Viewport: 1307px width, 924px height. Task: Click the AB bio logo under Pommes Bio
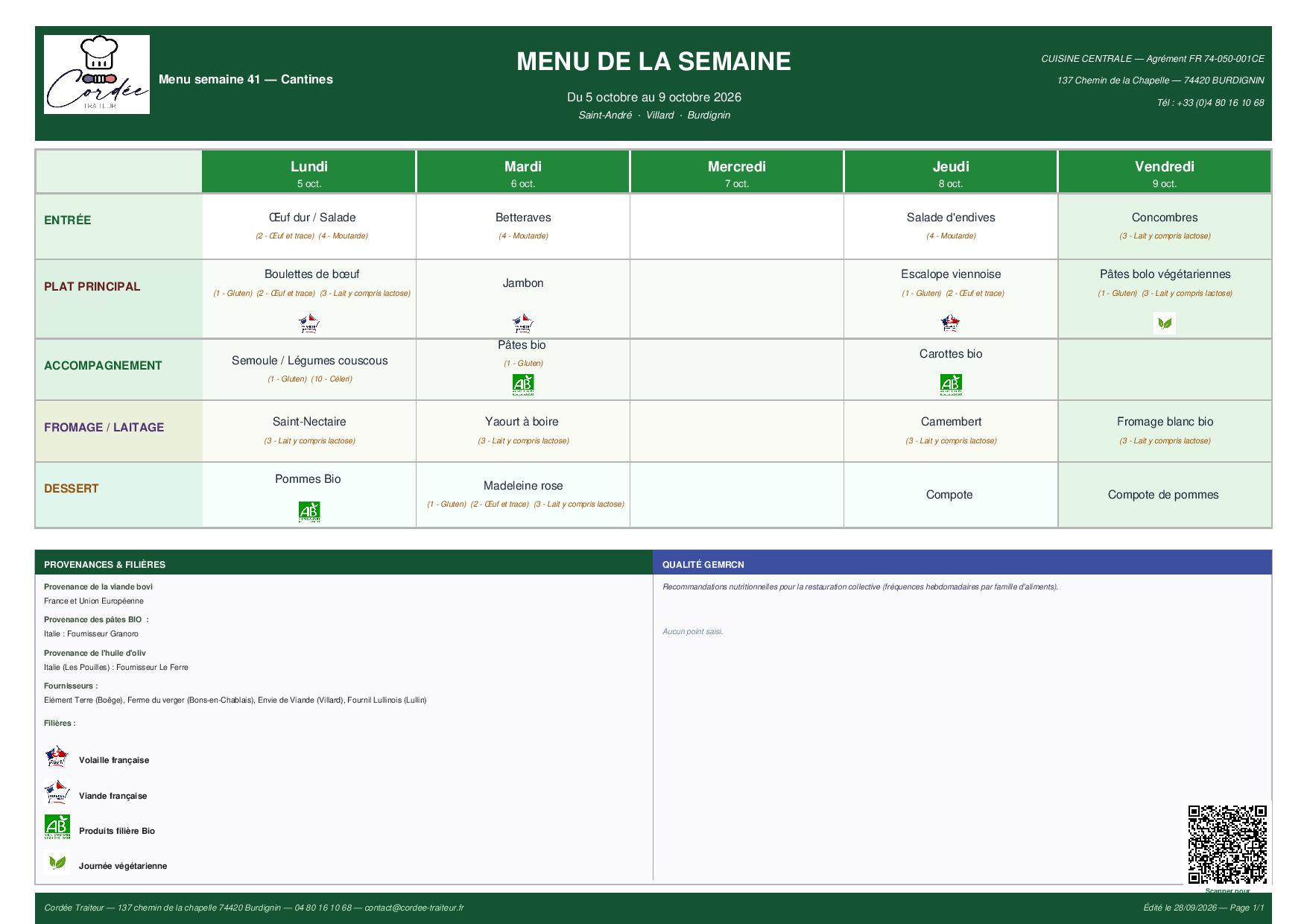pos(309,512)
